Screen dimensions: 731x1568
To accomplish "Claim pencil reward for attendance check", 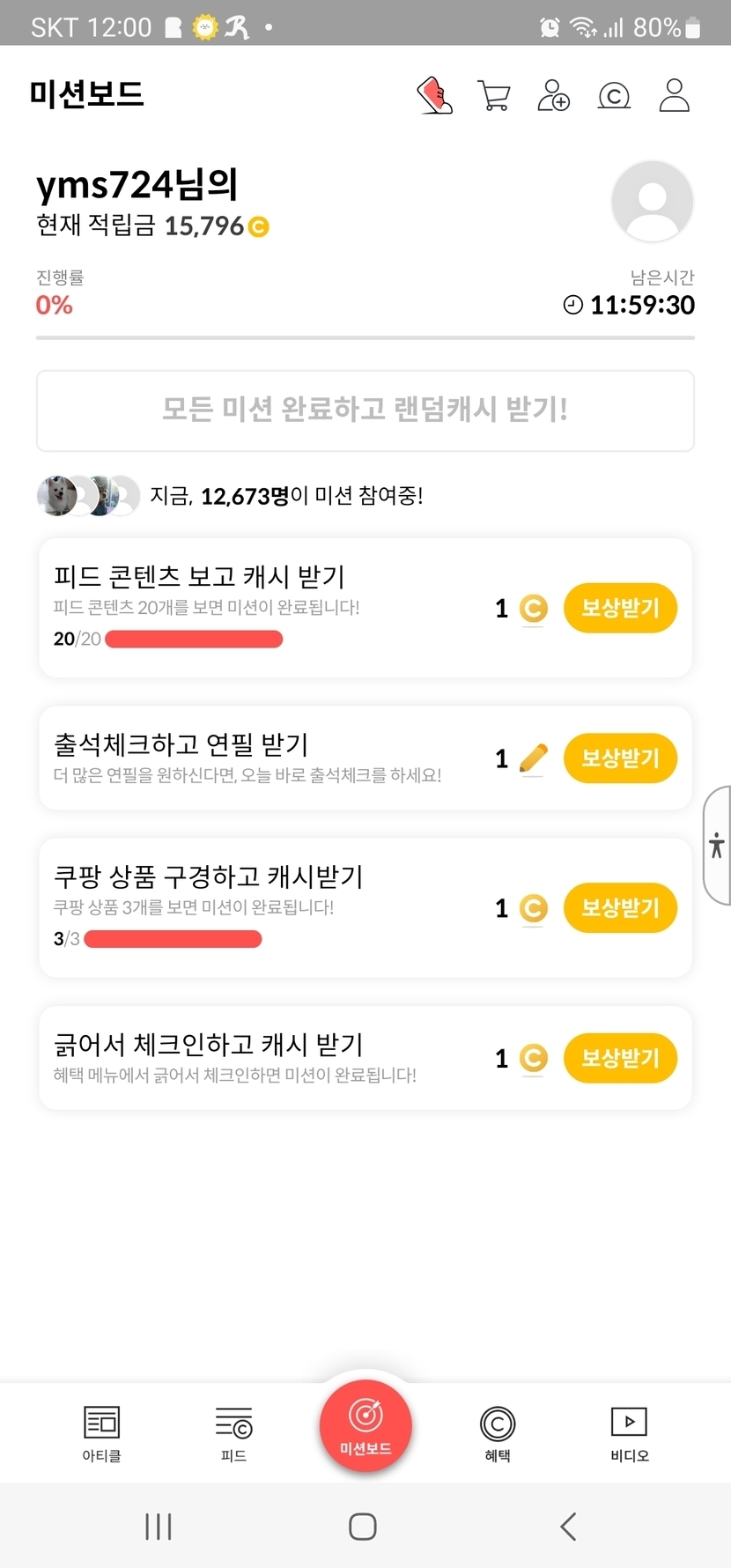I will (x=620, y=758).
